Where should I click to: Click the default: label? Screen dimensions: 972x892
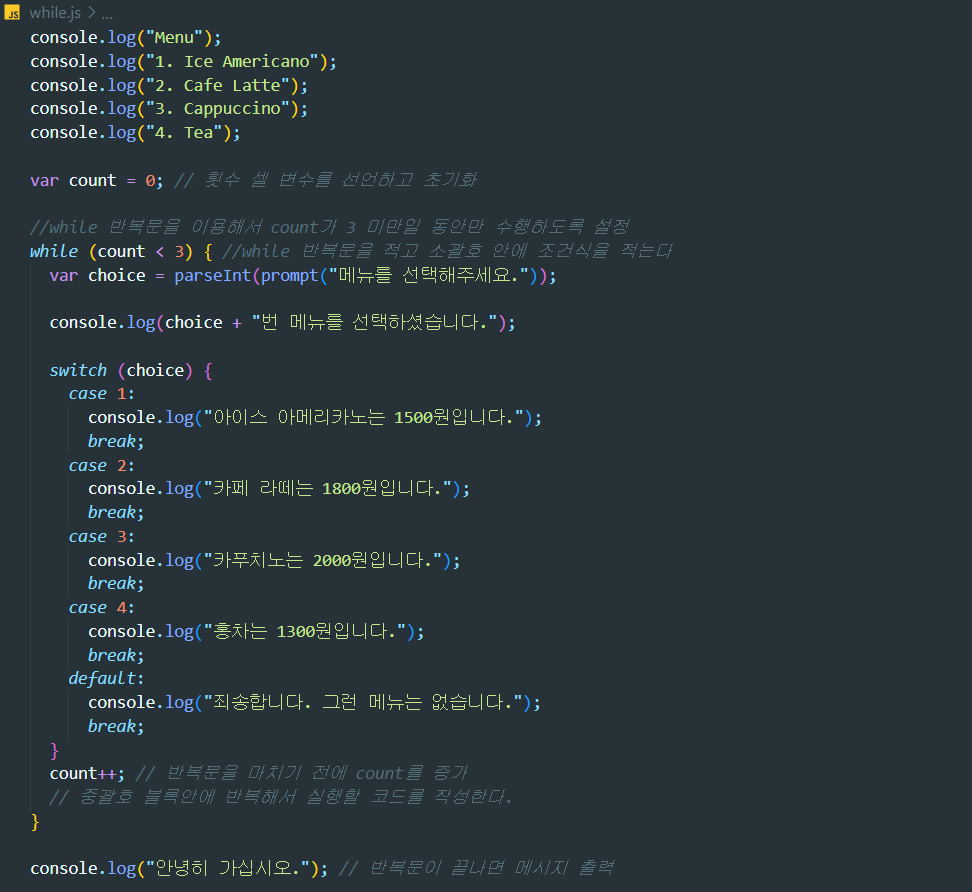106,679
